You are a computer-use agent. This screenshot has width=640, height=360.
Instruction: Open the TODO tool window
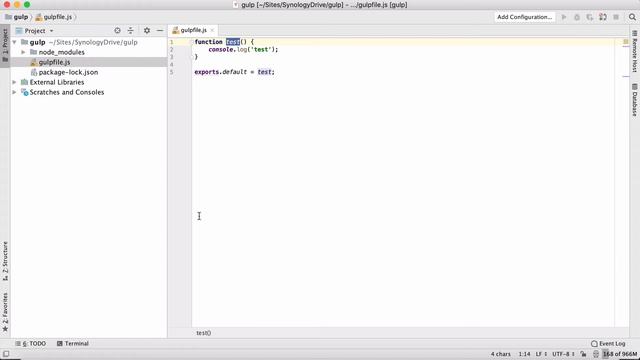(31, 344)
